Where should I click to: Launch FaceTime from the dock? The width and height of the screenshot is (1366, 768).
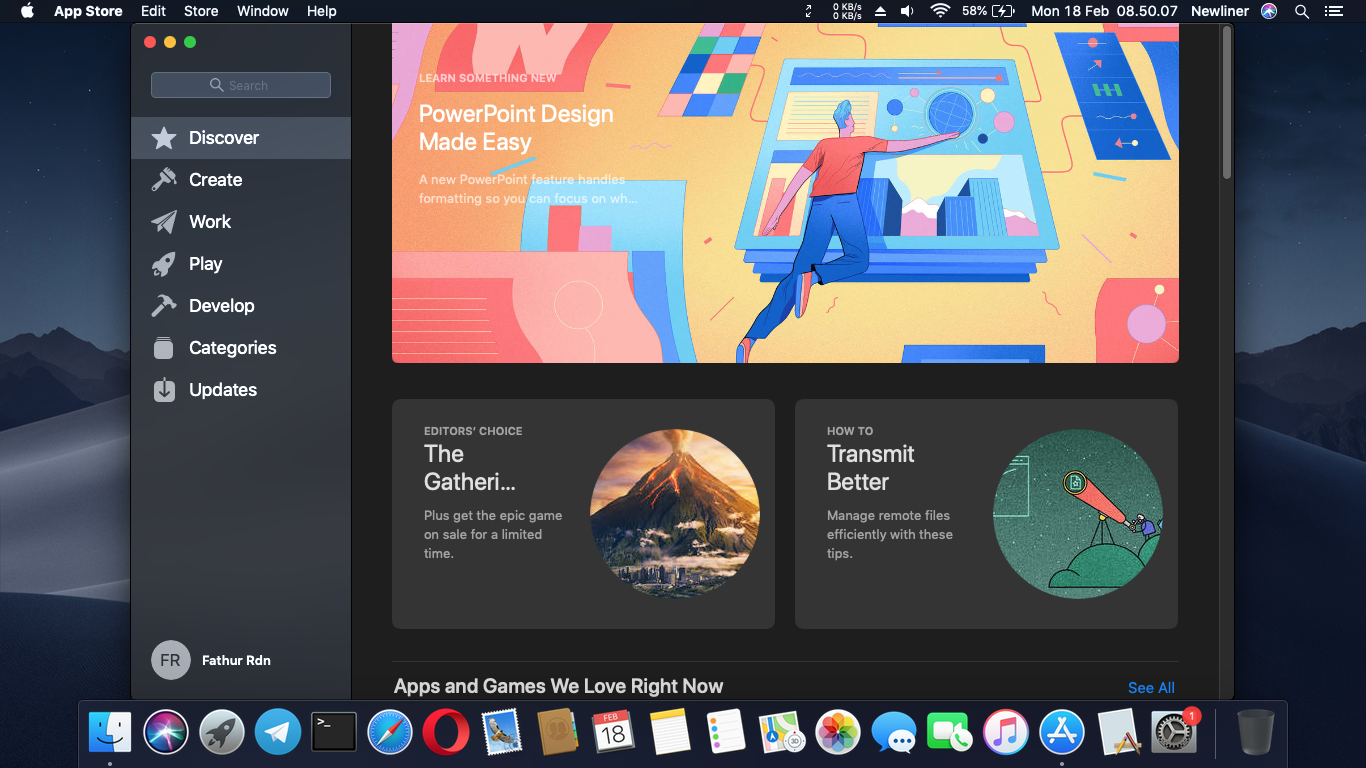950,732
